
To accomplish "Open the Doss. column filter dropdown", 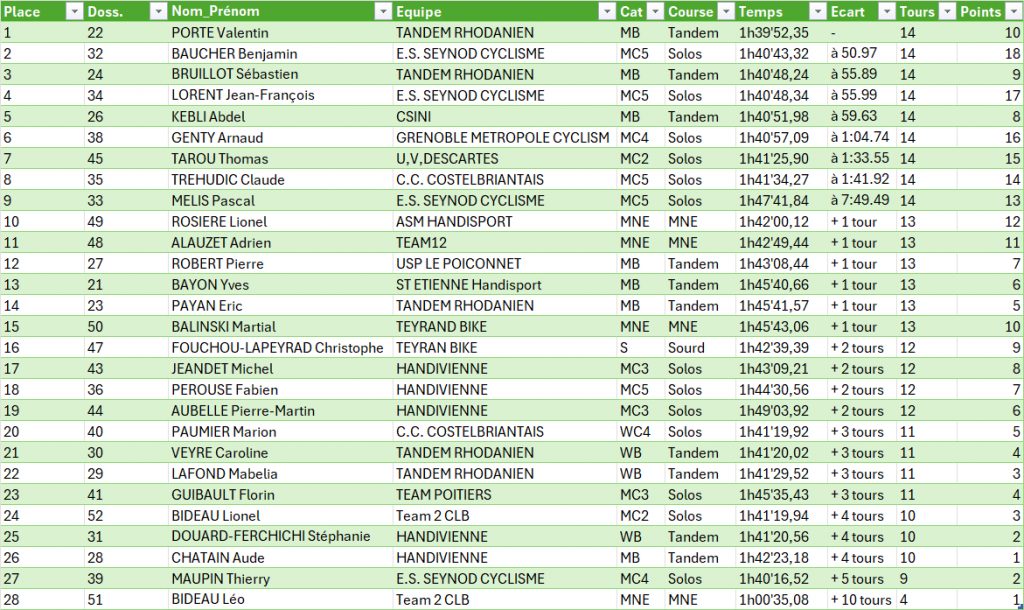I will click(158, 12).
